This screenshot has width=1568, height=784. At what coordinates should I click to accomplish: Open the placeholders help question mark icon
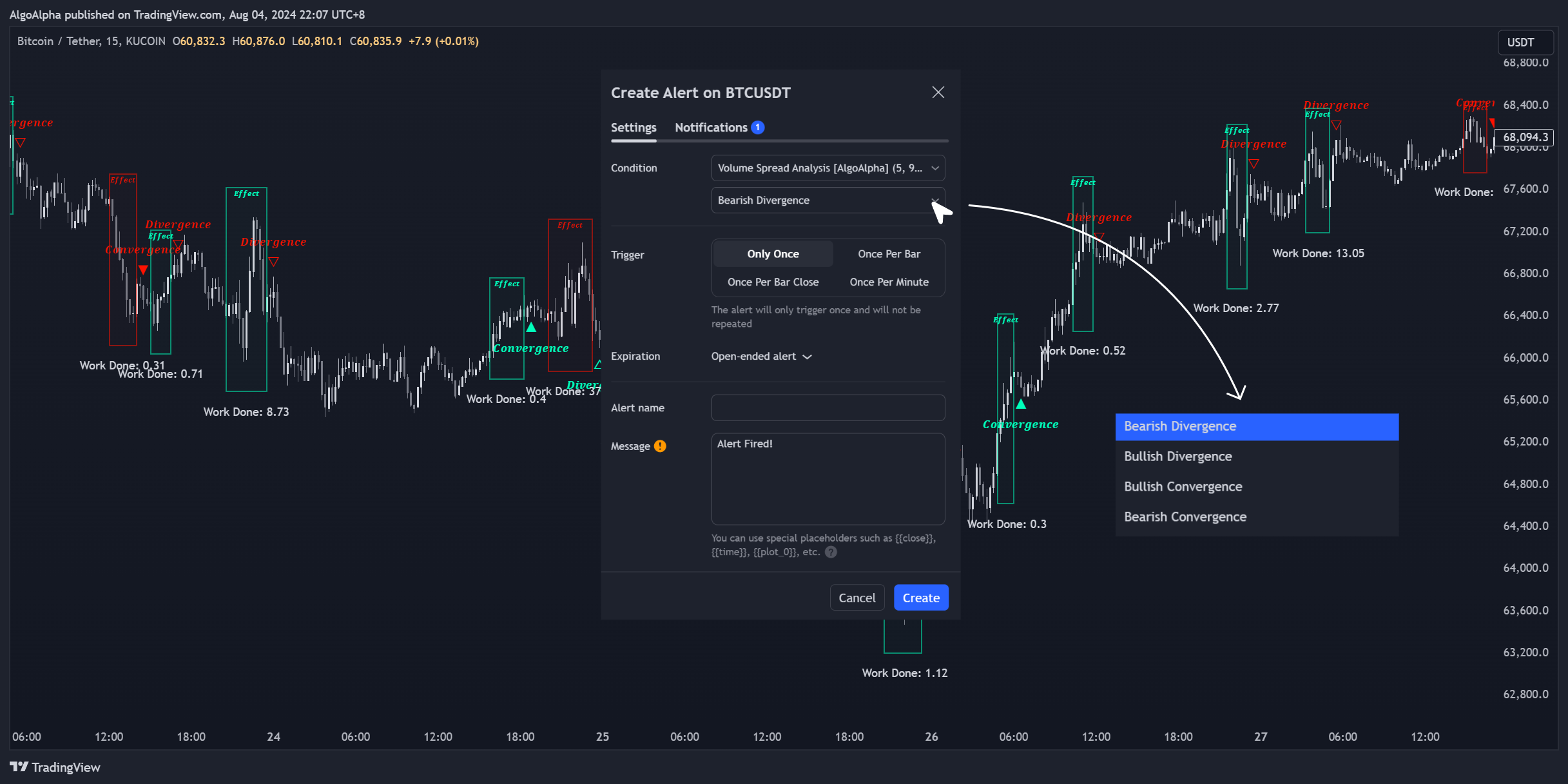pyautogui.click(x=831, y=552)
